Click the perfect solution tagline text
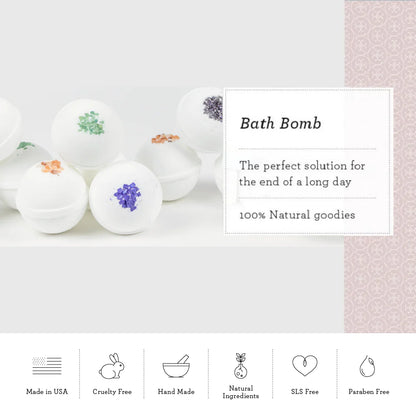Viewport: 416px width, 416px height. (x=302, y=174)
